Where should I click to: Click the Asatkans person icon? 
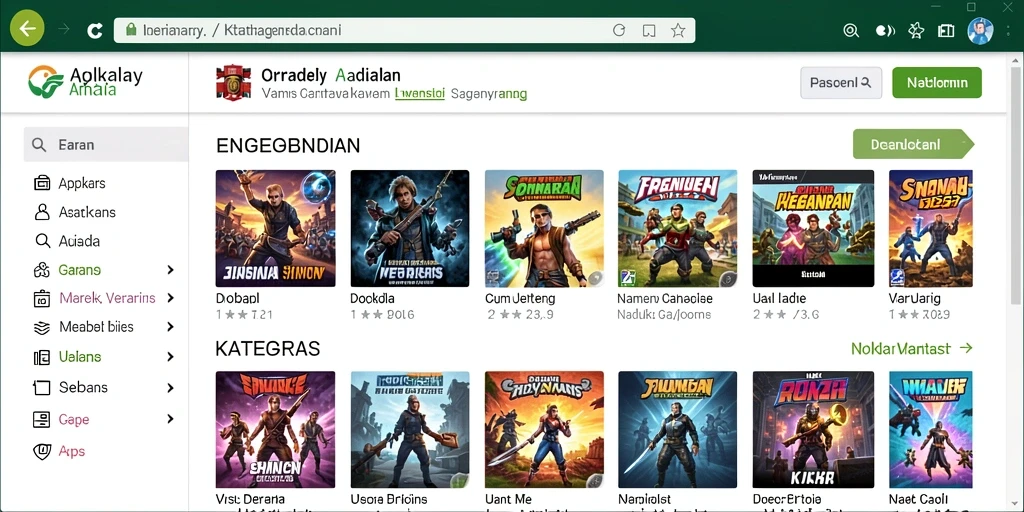42,212
